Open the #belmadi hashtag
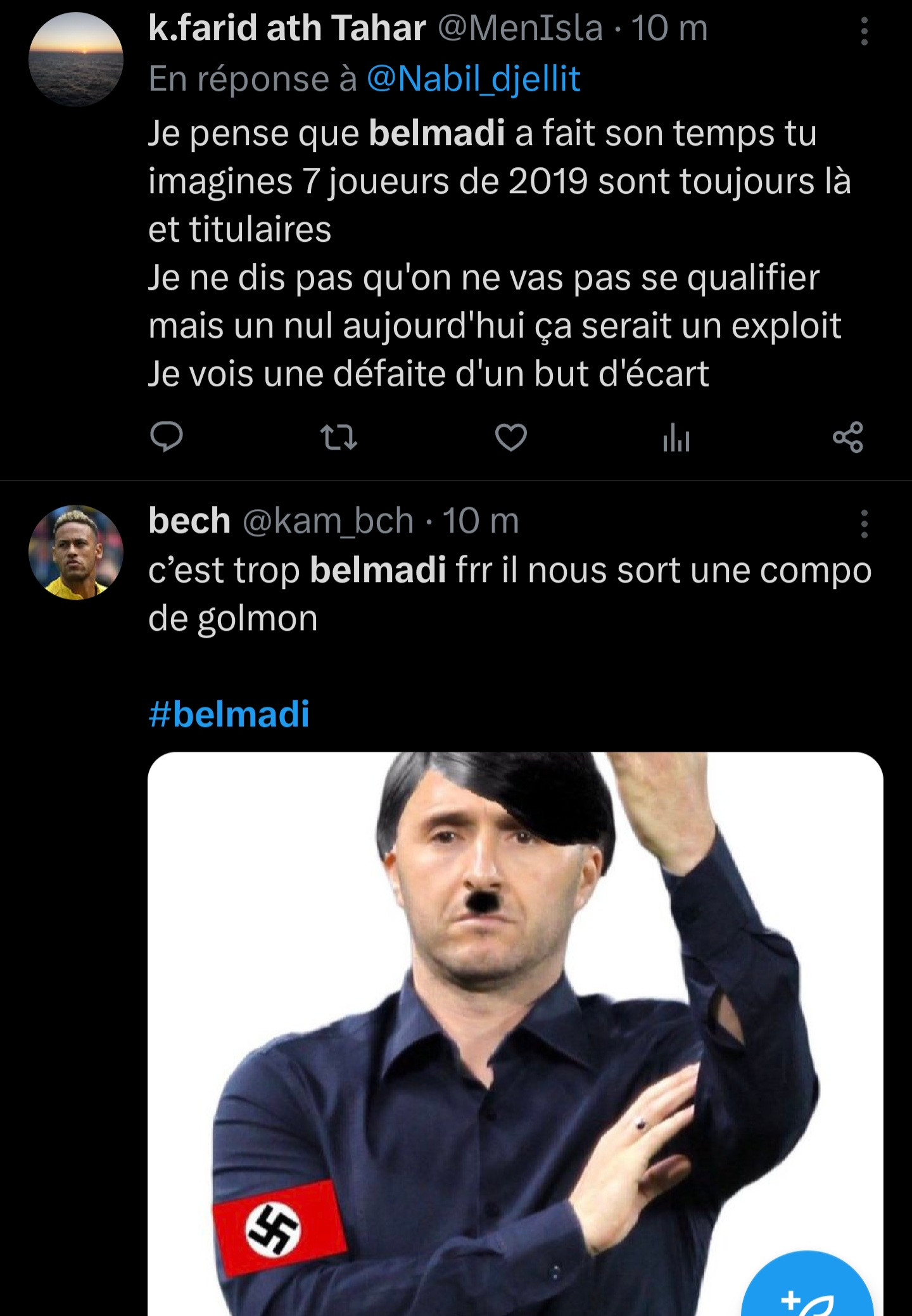The width and height of the screenshot is (912, 1316). [x=229, y=714]
